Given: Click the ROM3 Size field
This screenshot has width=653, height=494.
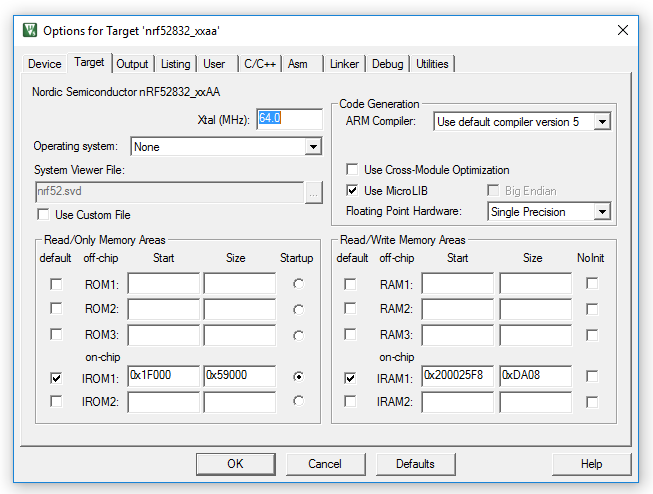Looking at the screenshot, I should (x=239, y=335).
